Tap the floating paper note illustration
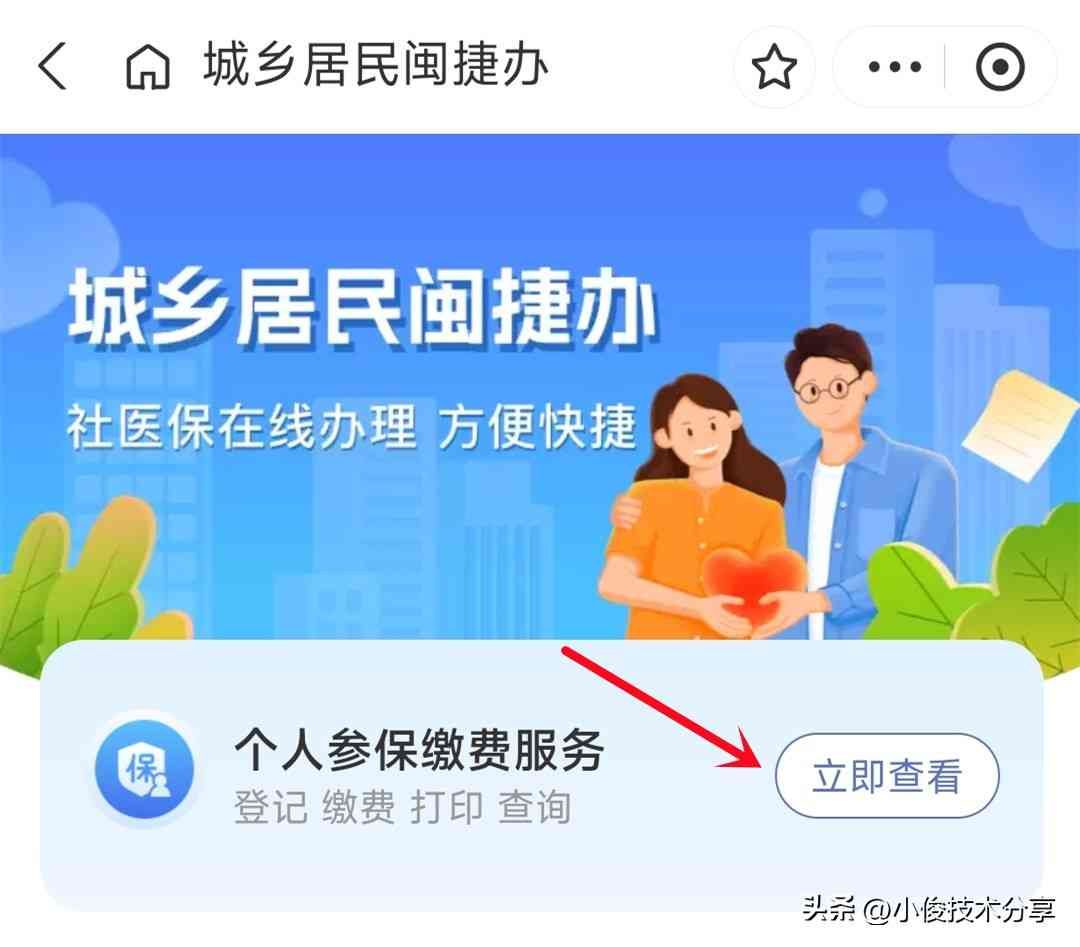1080x947 pixels. coord(1021,422)
